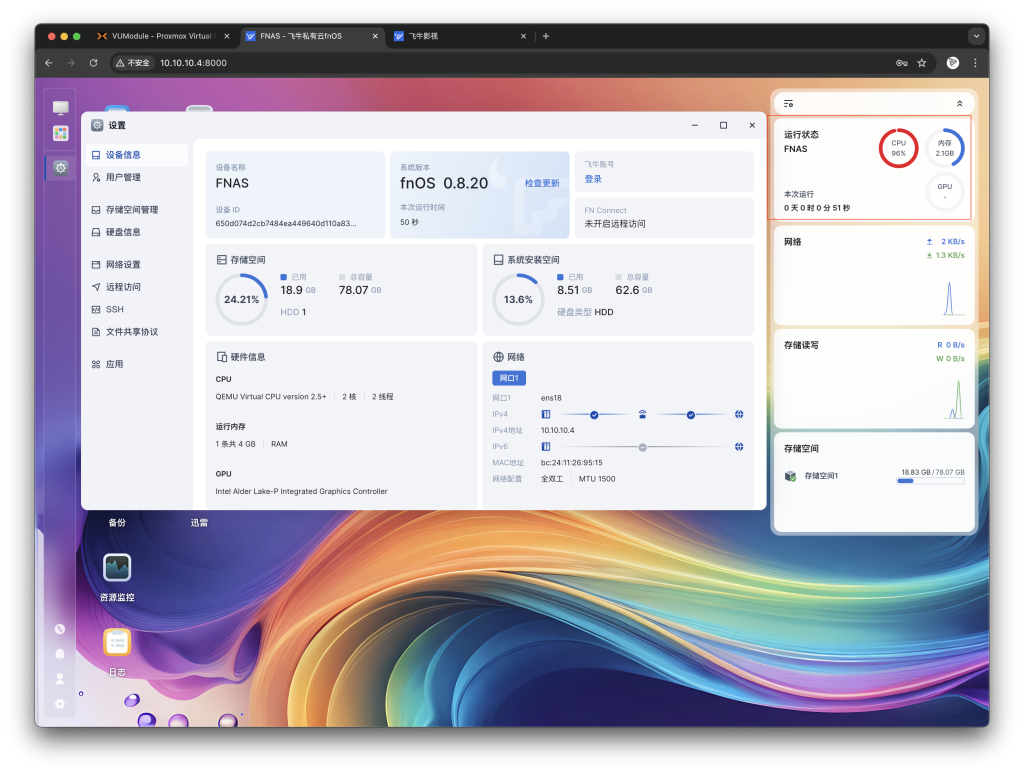Select 用户管理 in settings sidebar

(122, 177)
